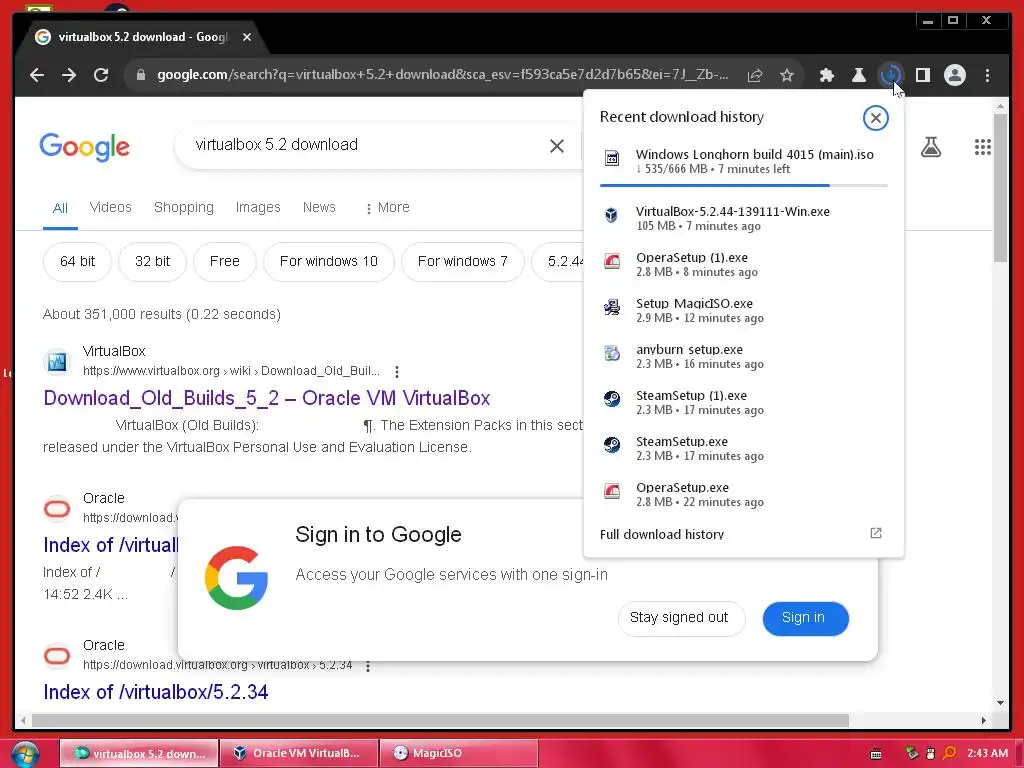The width and height of the screenshot is (1024, 768).
Task: Select the All search tab
Action: (60, 208)
